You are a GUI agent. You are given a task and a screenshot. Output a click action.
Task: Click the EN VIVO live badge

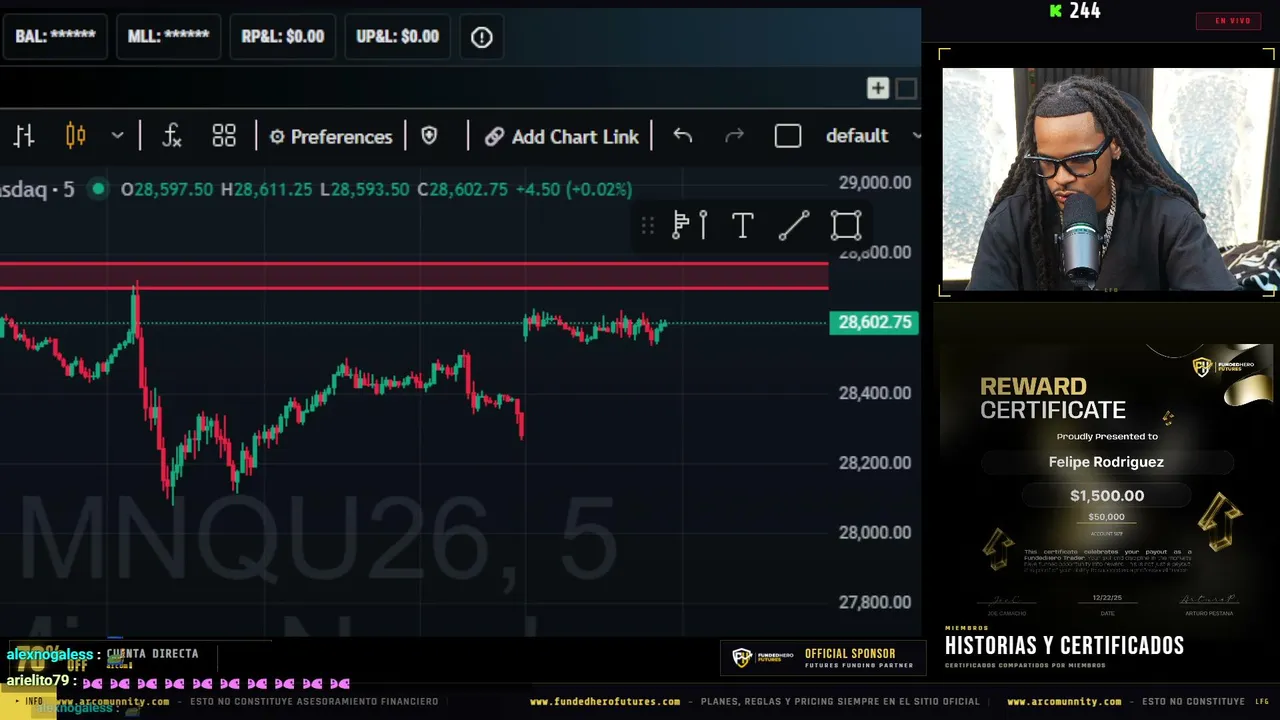click(x=1229, y=21)
